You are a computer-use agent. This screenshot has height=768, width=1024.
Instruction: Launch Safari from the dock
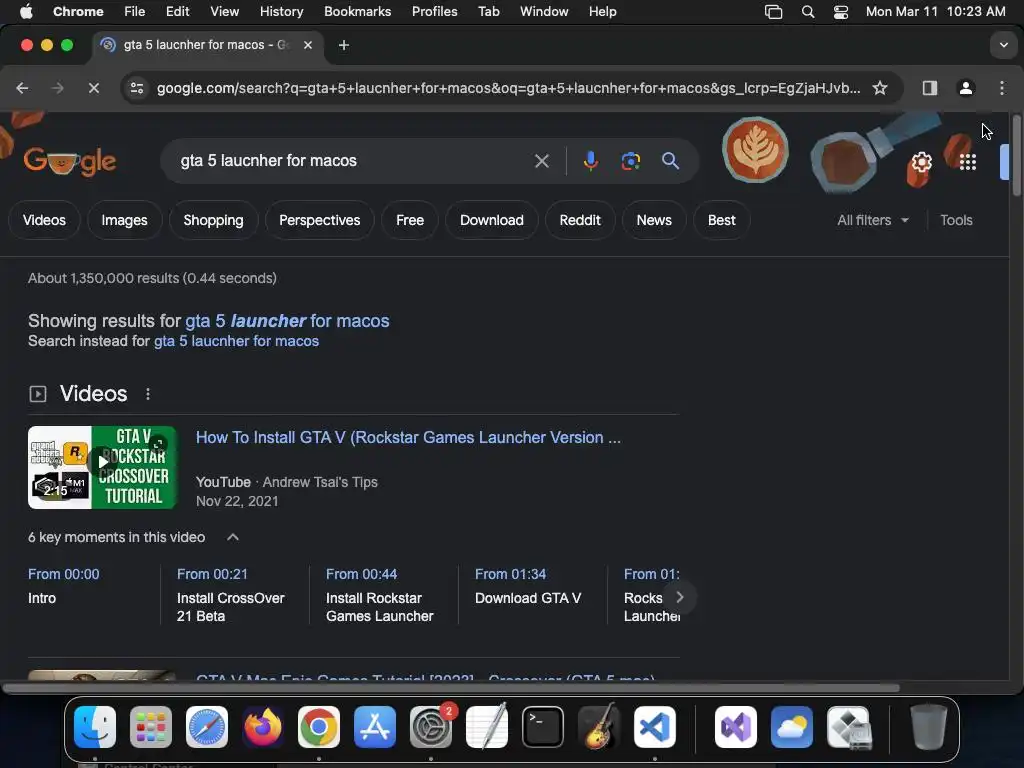pos(206,727)
